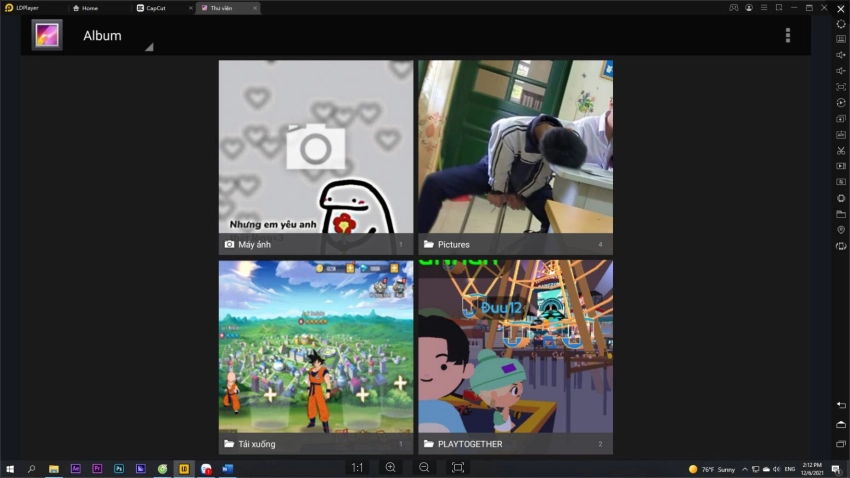
Task: Expand the system tray hidden icons chevron
Action: coord(744,468)
